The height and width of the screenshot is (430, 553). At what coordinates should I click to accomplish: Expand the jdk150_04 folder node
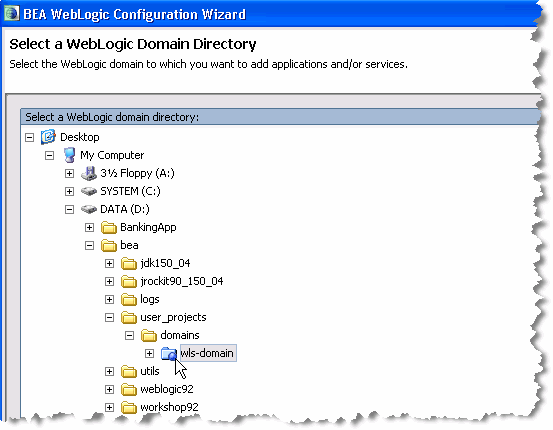pos(109,264)
